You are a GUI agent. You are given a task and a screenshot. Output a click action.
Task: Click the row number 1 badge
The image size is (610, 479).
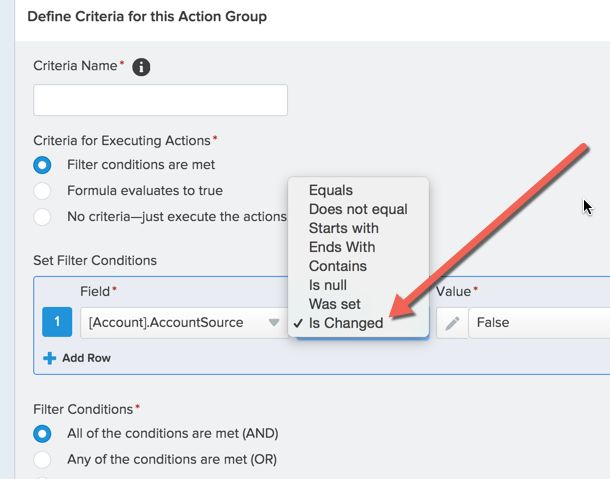pos(56,323)
